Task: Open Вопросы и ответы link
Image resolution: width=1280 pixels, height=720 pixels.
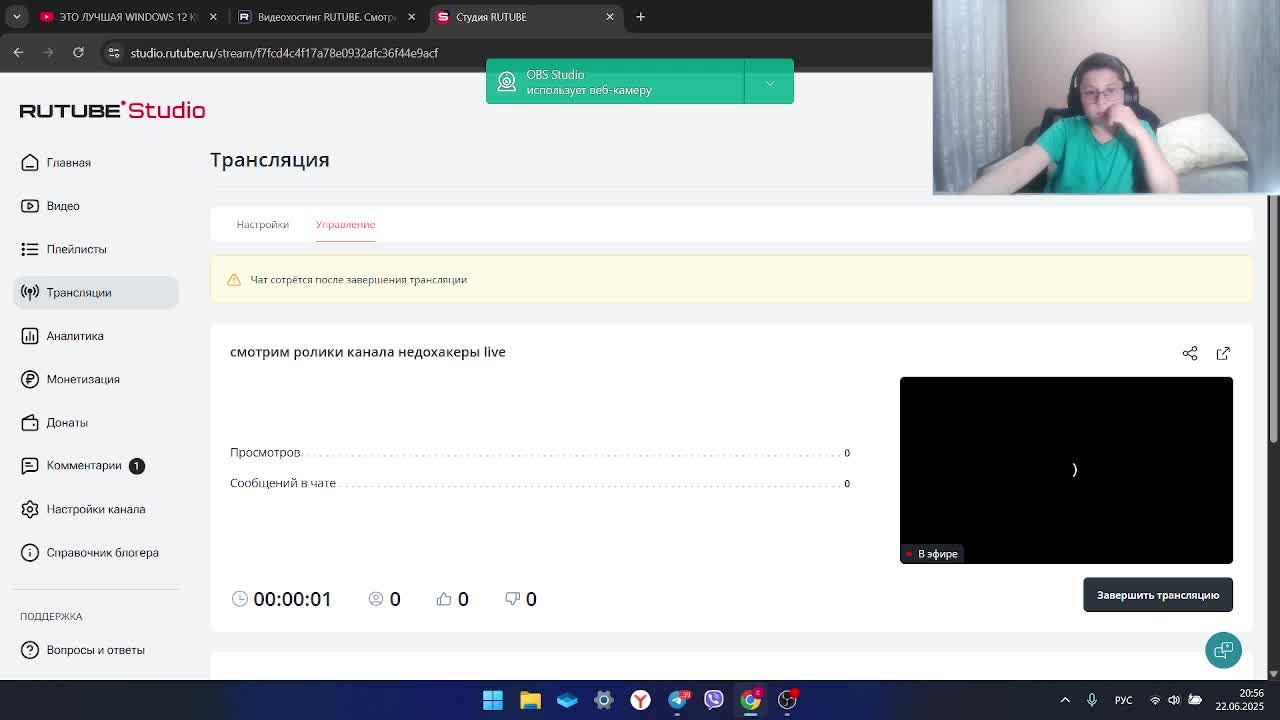Action: [95, 650]
